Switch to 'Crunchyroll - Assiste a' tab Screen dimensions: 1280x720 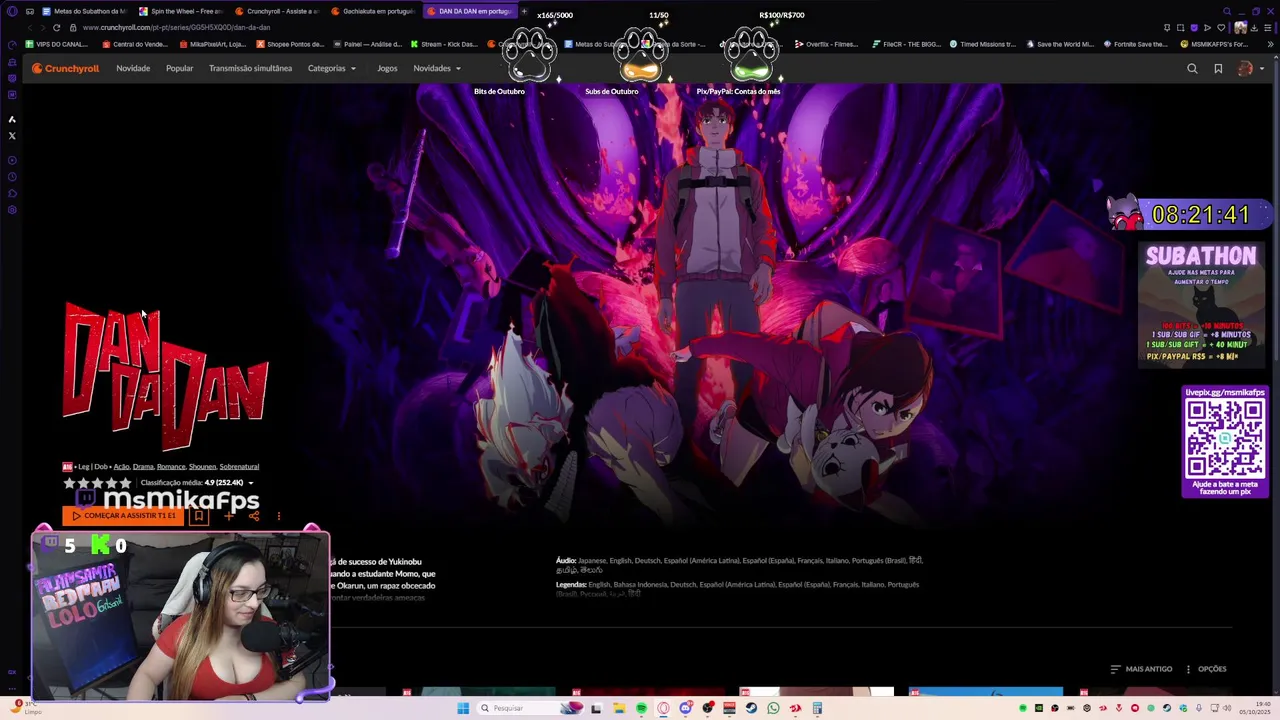click(276, 11)
